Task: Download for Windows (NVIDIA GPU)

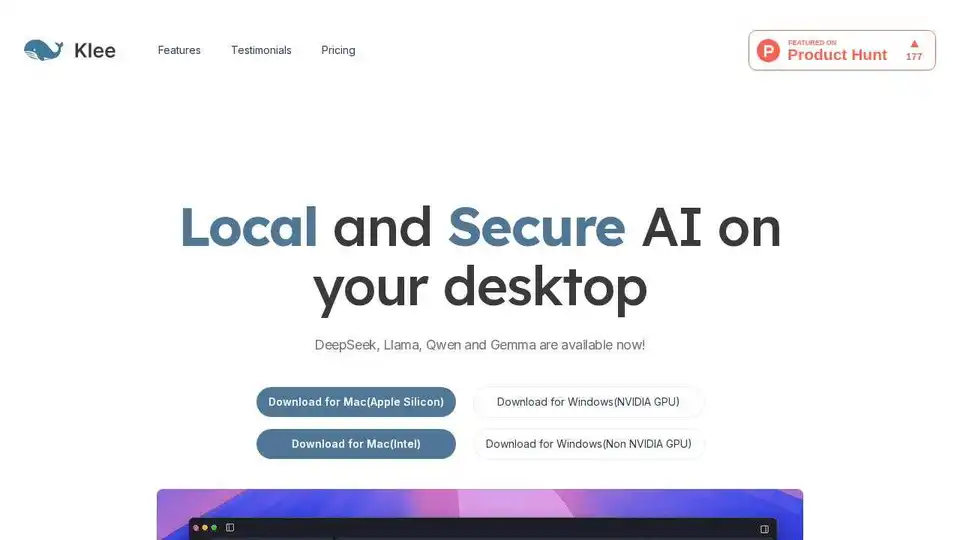Action: coord(588,402)
